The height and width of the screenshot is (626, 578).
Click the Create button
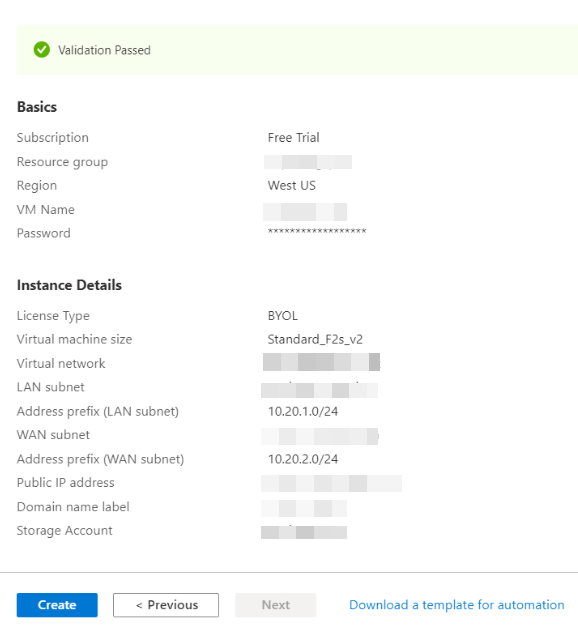point(57,605)
